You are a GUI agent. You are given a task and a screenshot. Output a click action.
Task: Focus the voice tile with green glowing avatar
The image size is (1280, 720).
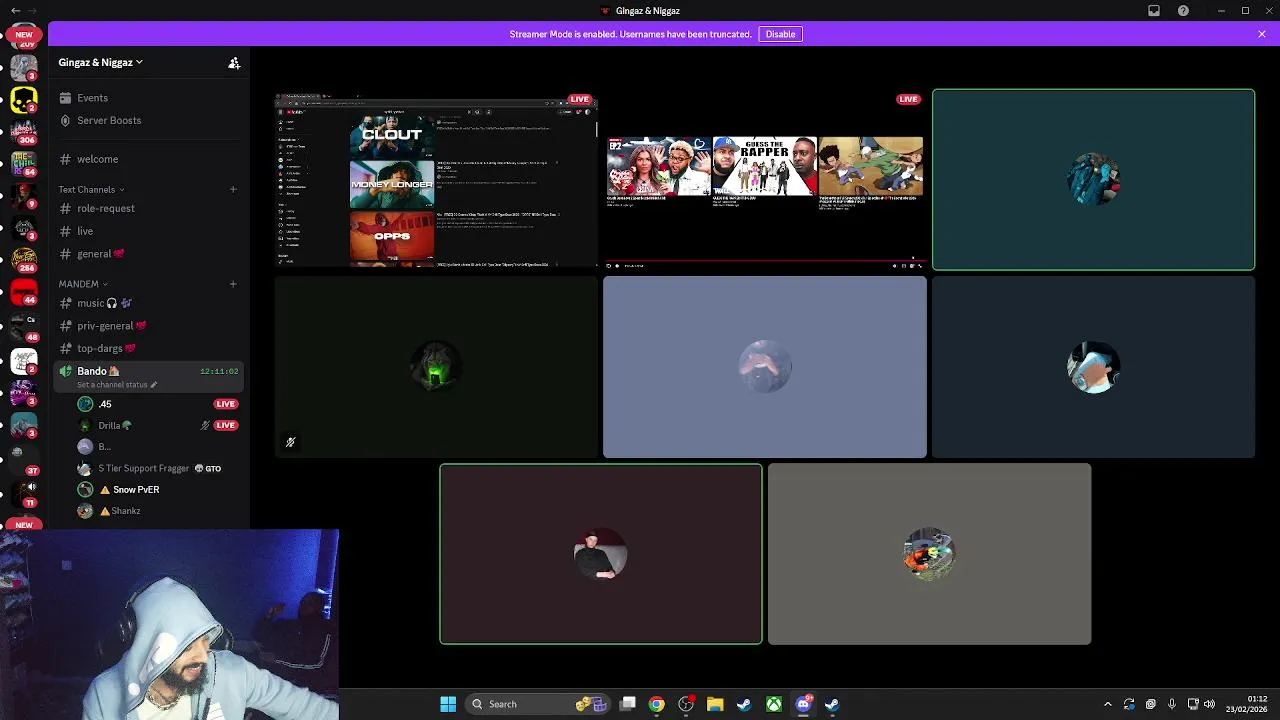coord(436,367)
